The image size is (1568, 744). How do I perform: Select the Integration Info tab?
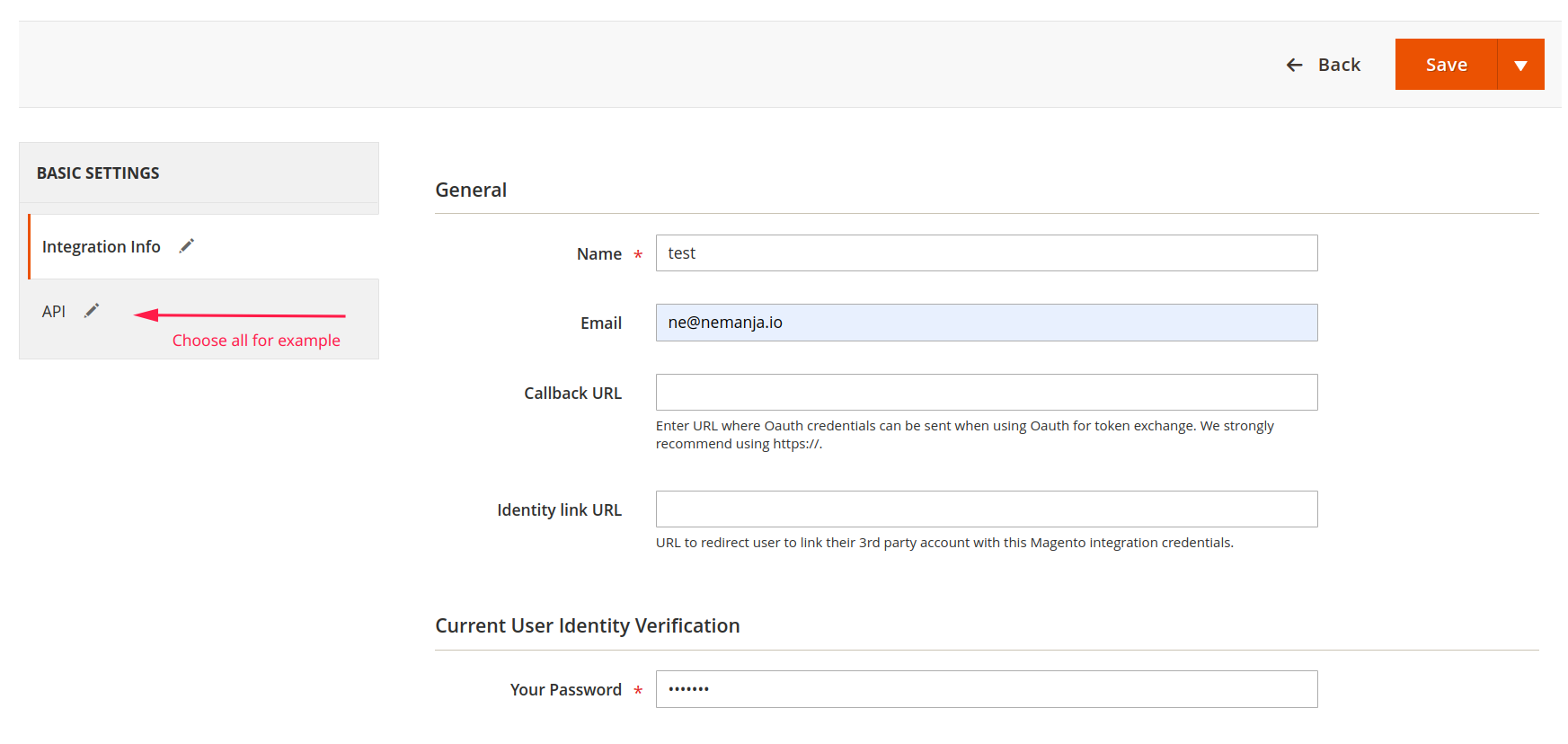[102, 246]
